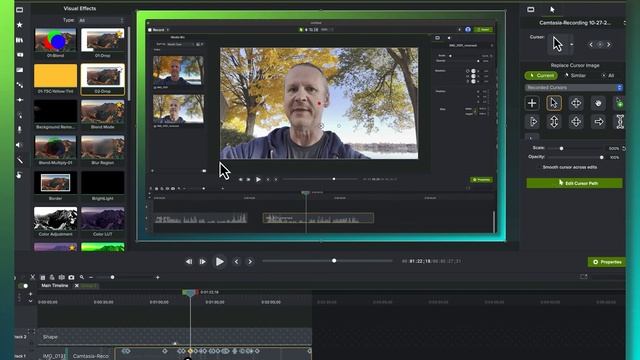
Task: Select the vertical resize cursor image
Action: coord(554,122)
